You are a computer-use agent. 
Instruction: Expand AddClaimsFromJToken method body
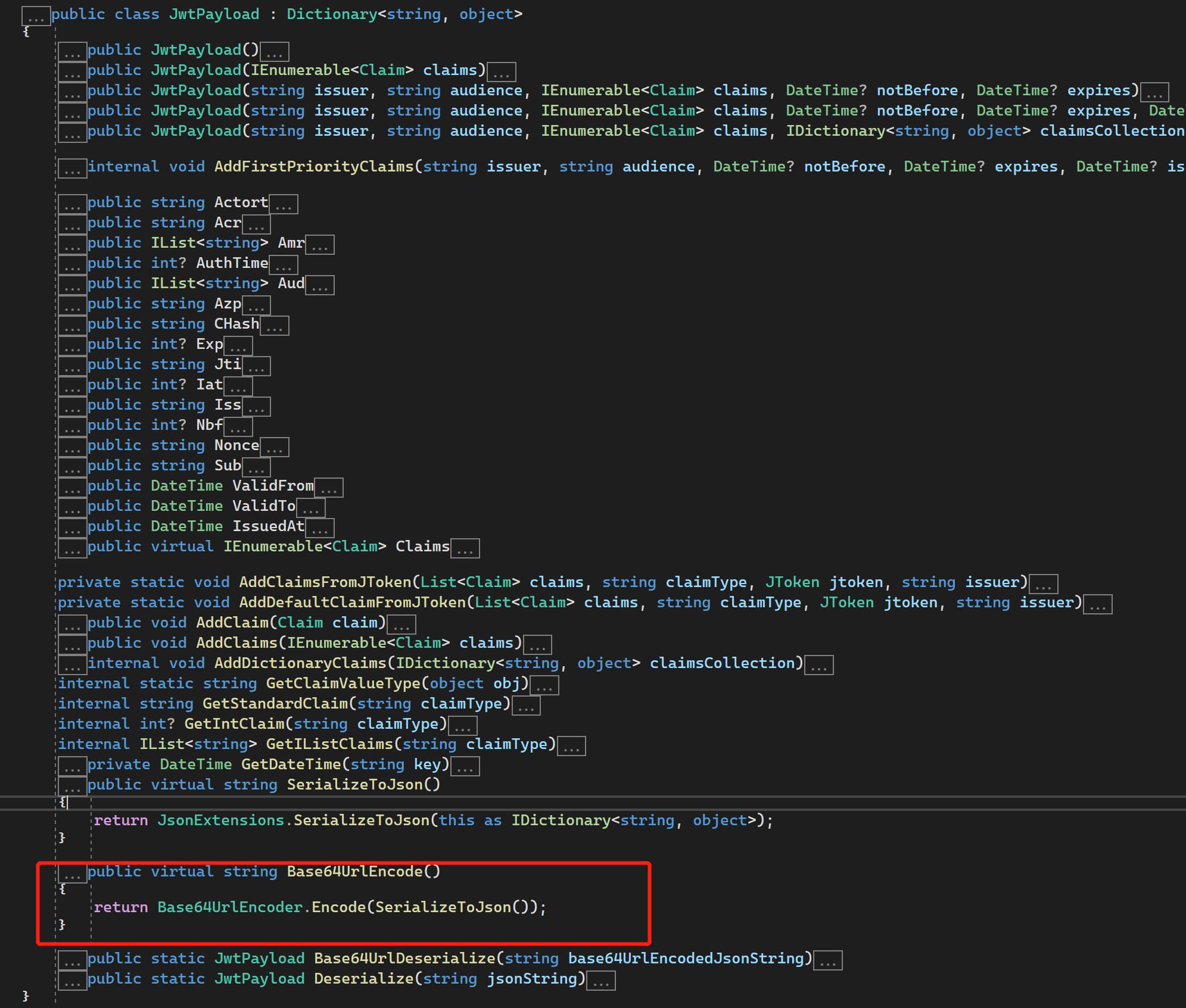click(1044, 584)
